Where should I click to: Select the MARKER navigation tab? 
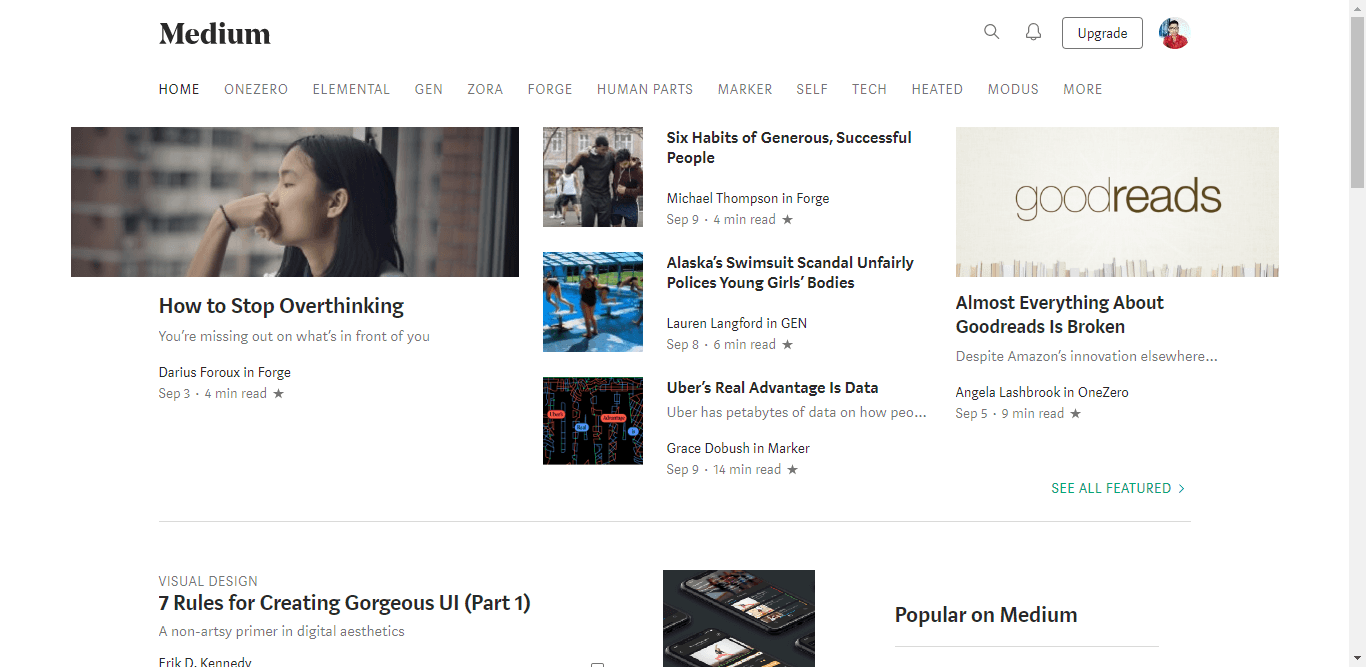[x=745, y=89]
